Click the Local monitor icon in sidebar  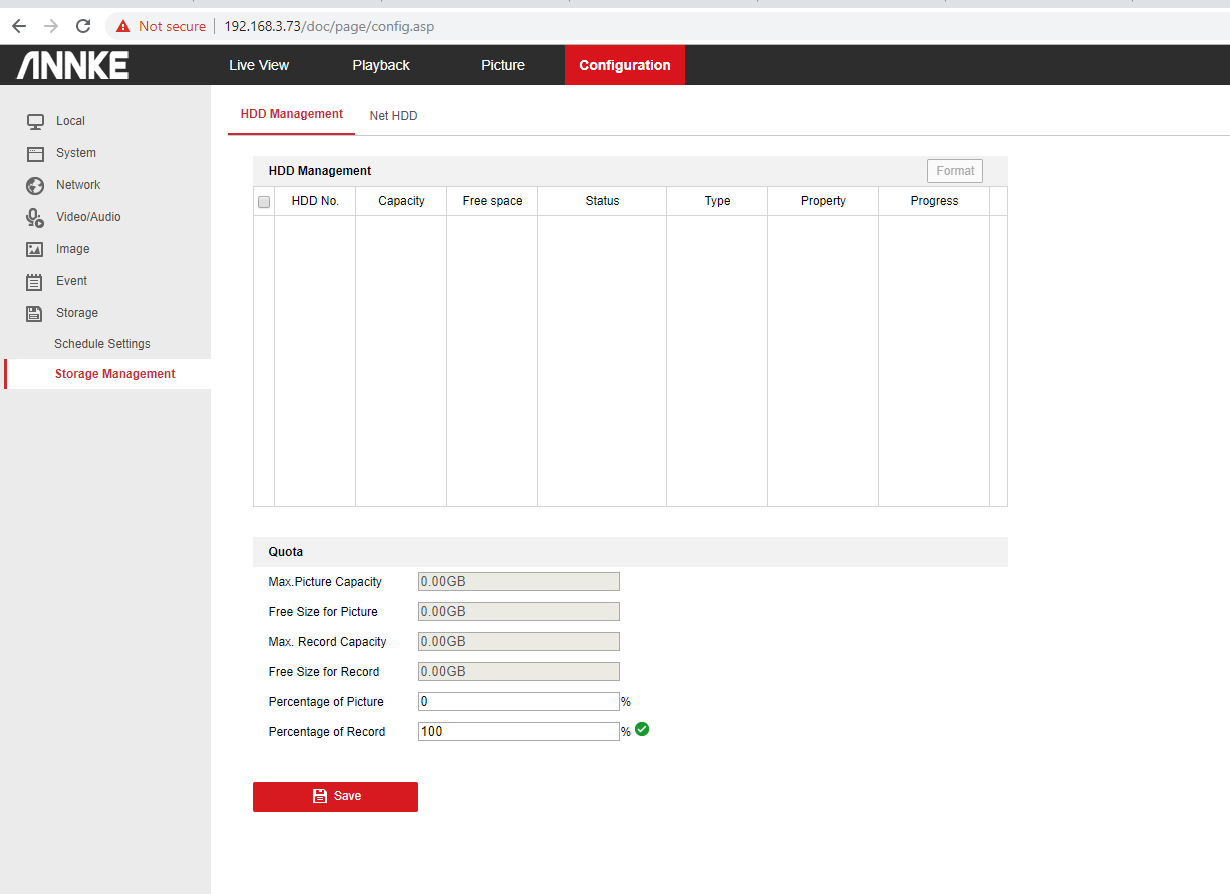click(x=35, y=121)
